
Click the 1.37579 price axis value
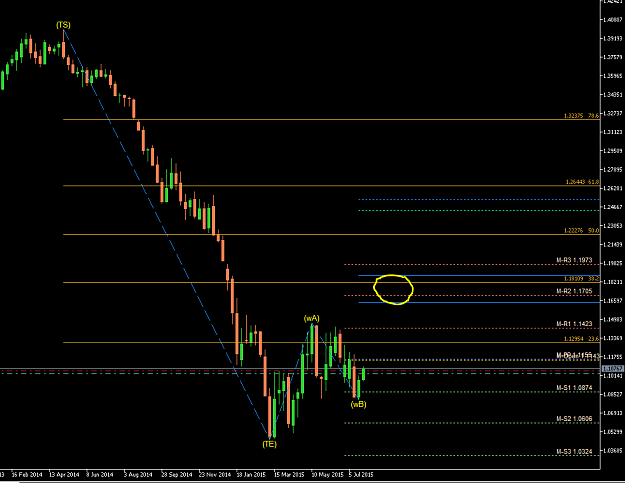tap(613, 57)
